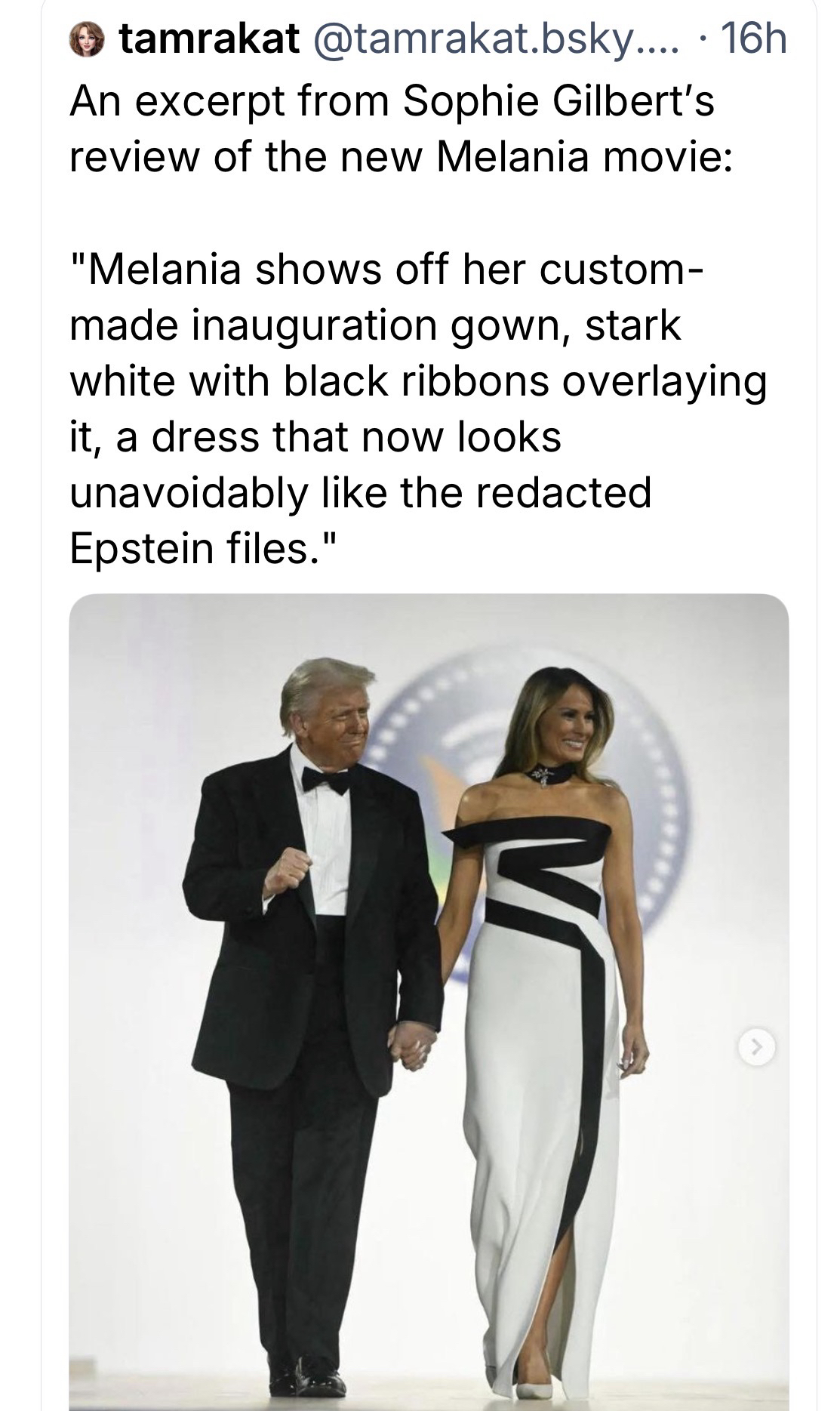
Task: Click the tamrakat display name
Action: (209, 39)
